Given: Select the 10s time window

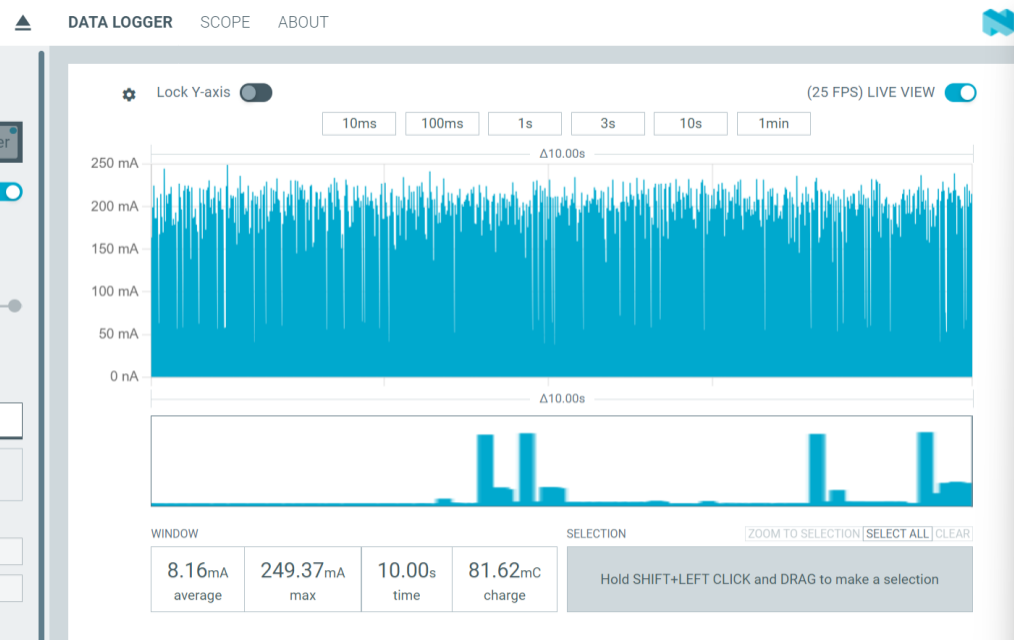Looking at the screenshot, I should (x=691, y=123).
